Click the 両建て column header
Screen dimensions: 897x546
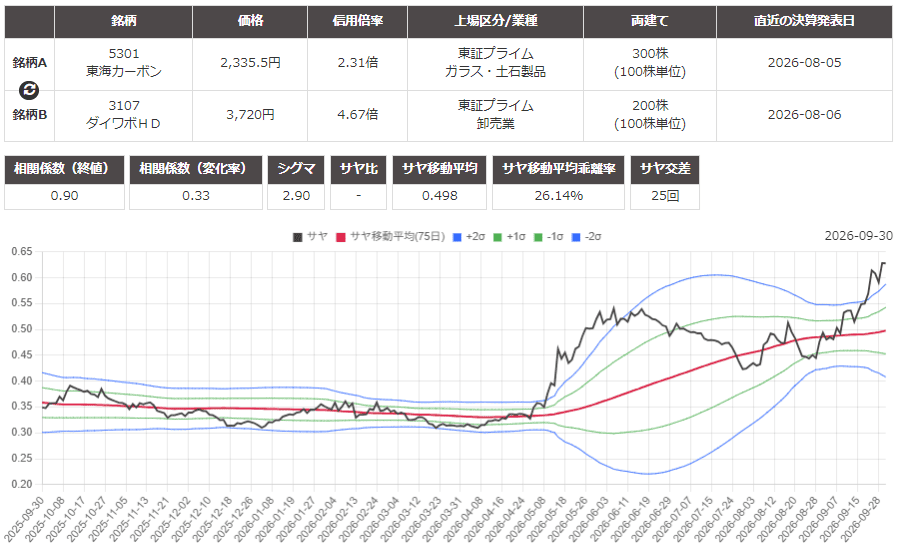coord(650,21)
